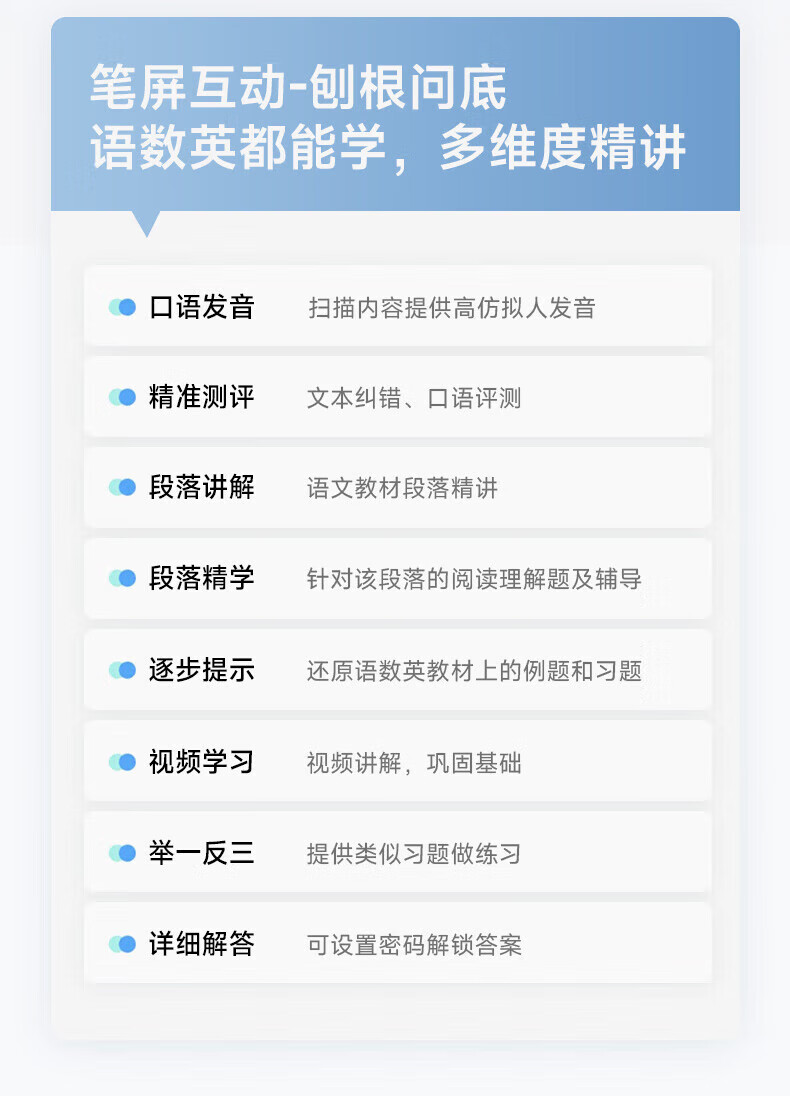Open the 段落讲解 feature title
This screenshot has height=1096, width=790.
point(201,488)
